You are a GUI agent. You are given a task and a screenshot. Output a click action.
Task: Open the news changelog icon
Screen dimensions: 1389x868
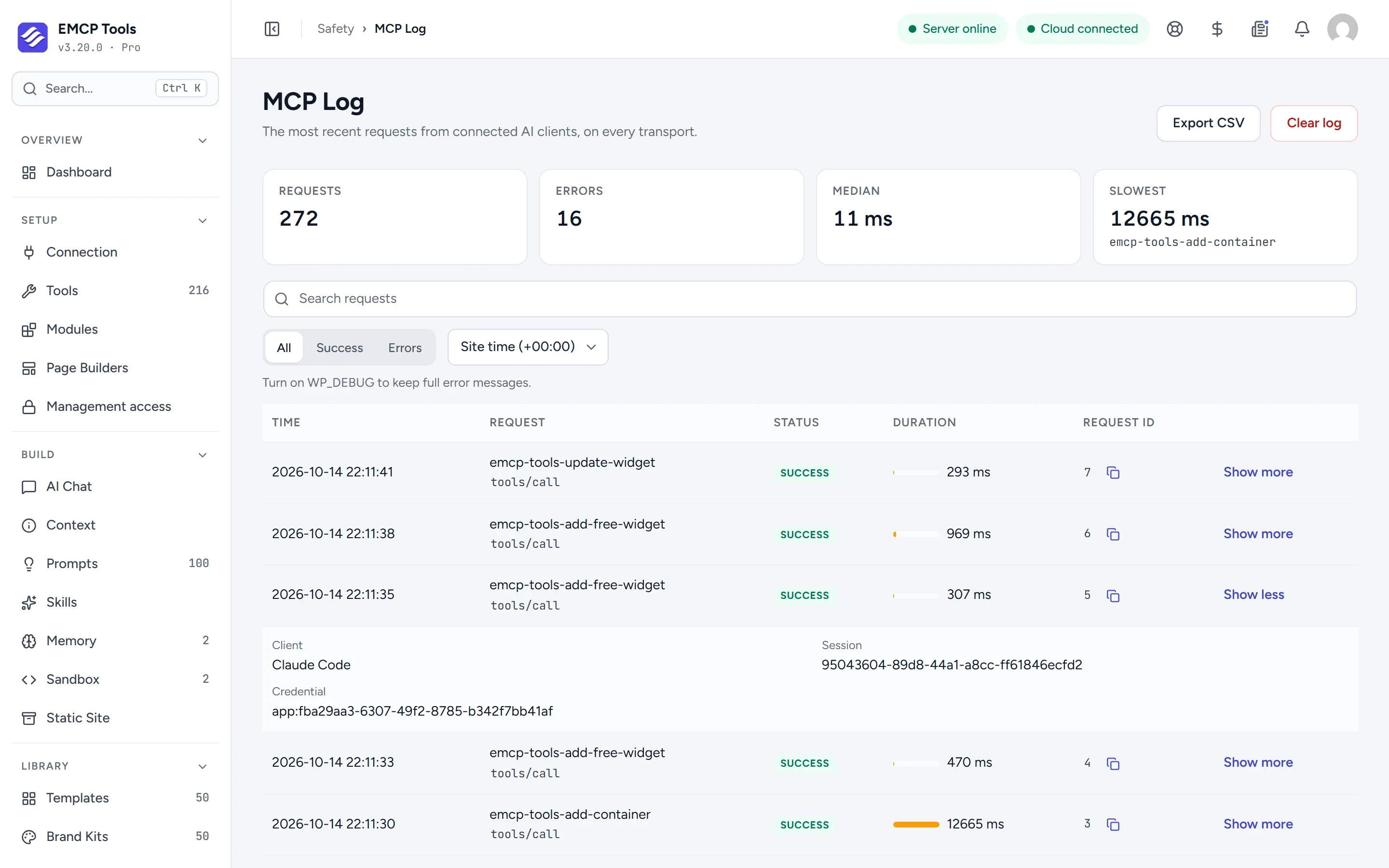1259,29
